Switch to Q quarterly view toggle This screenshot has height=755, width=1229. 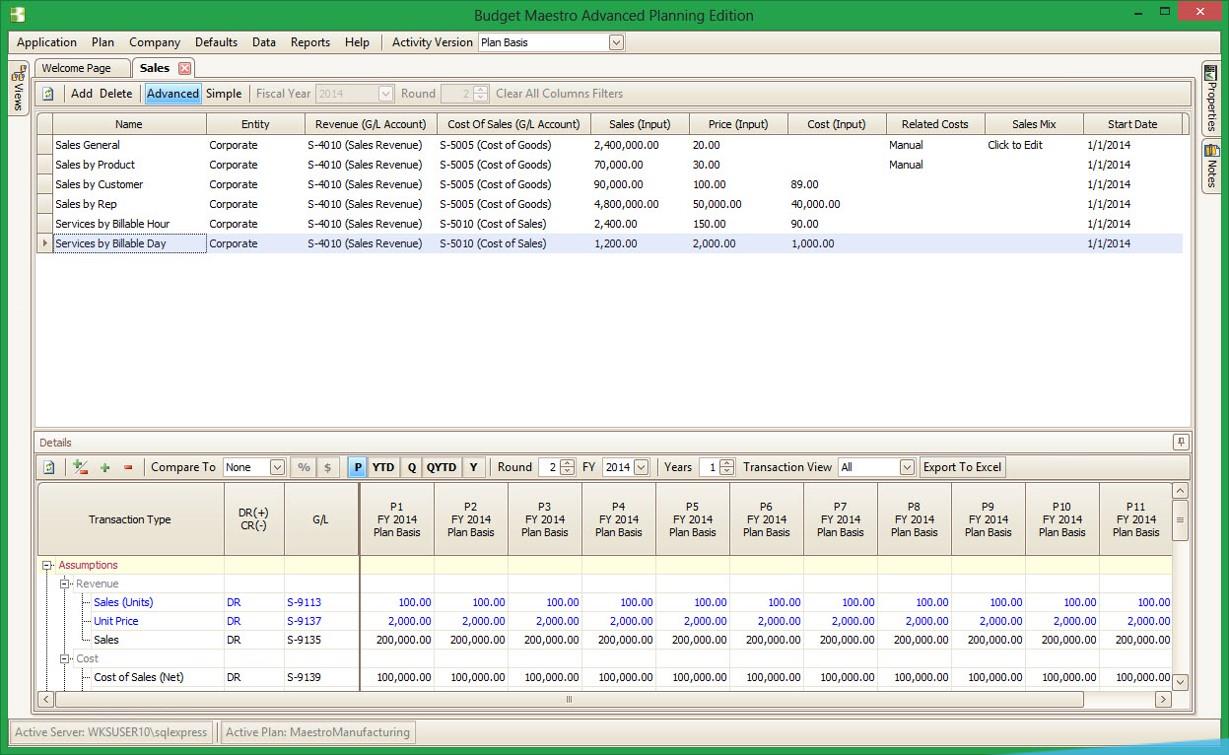pyautogui.click(x=411, y=467)
